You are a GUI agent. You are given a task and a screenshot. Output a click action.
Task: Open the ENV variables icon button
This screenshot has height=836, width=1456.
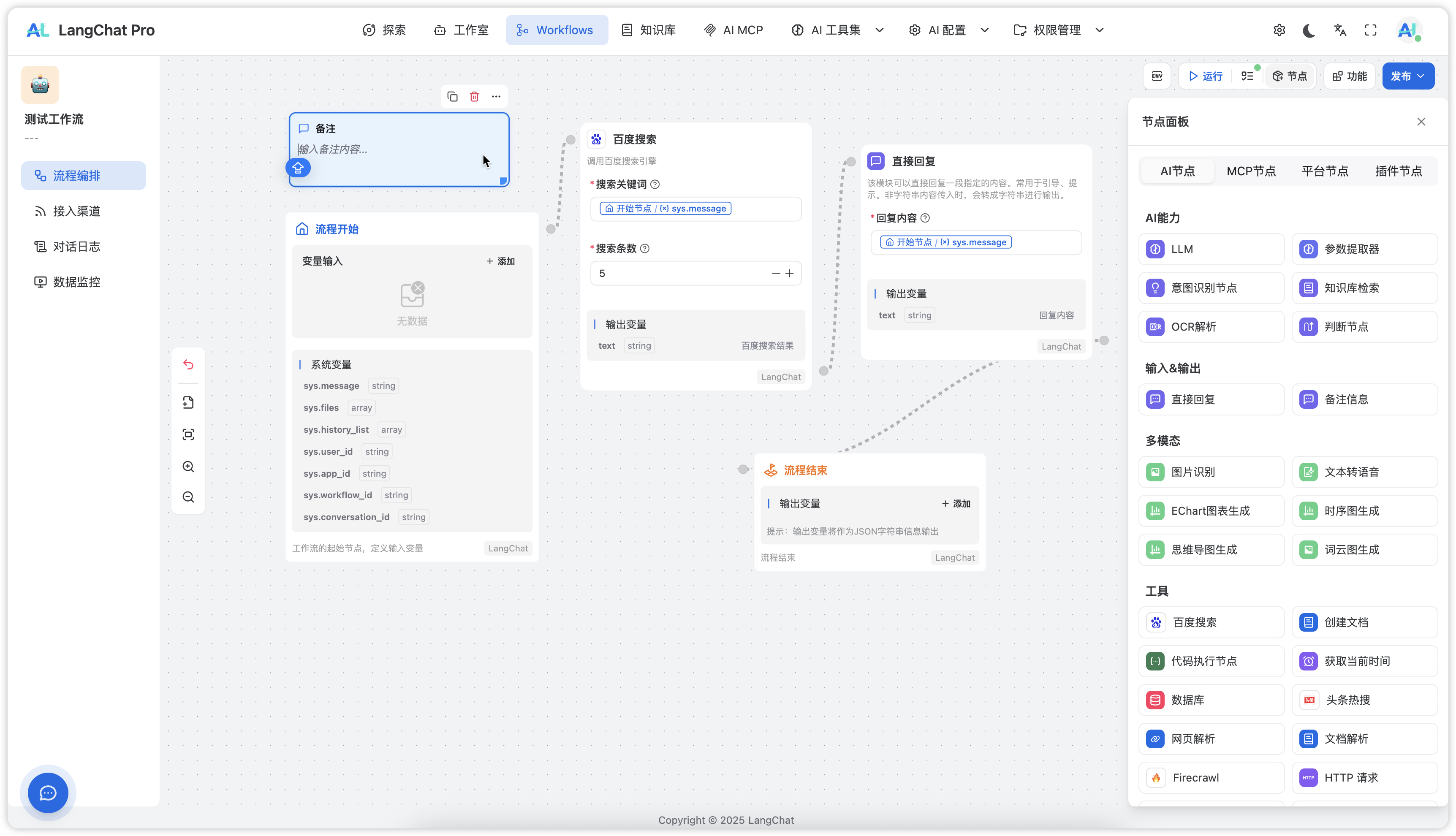tap(1157, 76)
